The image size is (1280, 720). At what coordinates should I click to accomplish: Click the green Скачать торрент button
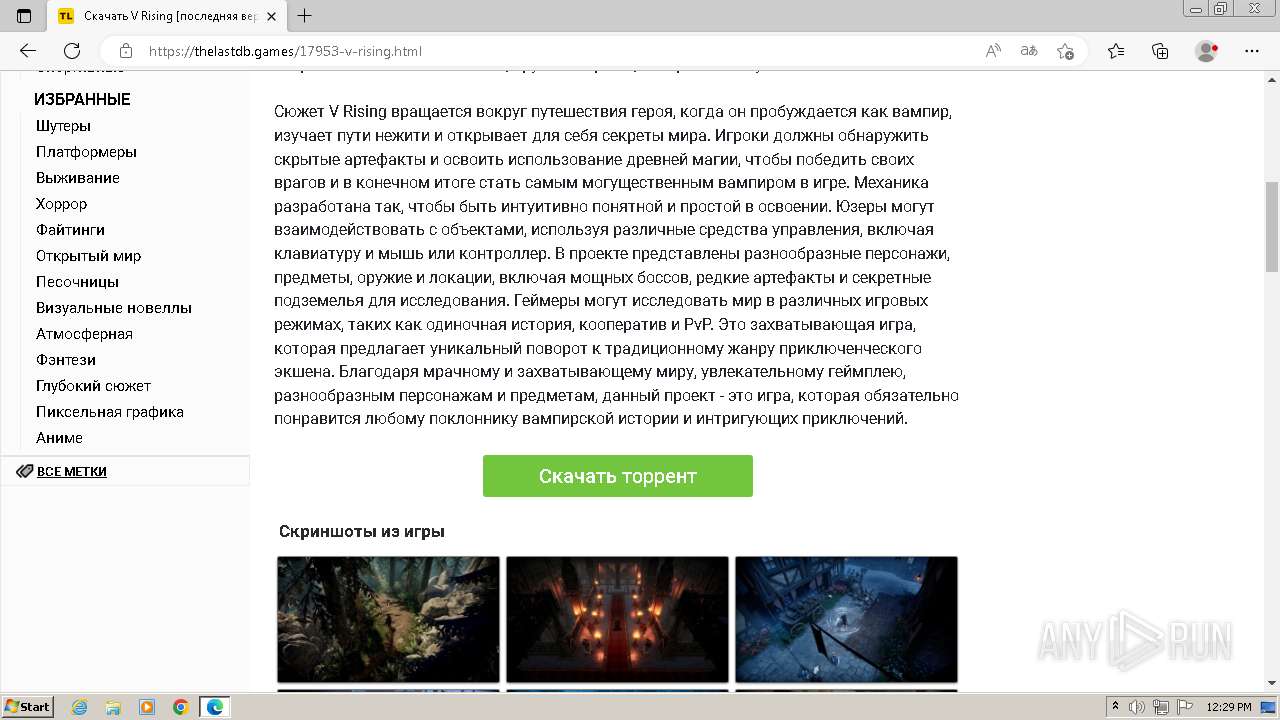(x=618, y=476)
